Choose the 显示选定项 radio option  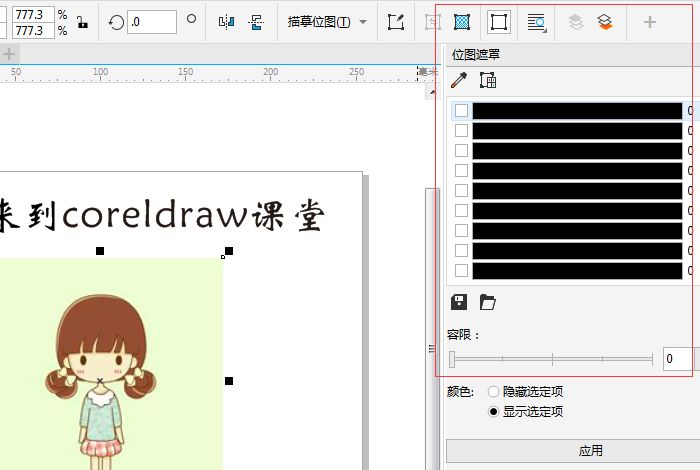point(493,411)
